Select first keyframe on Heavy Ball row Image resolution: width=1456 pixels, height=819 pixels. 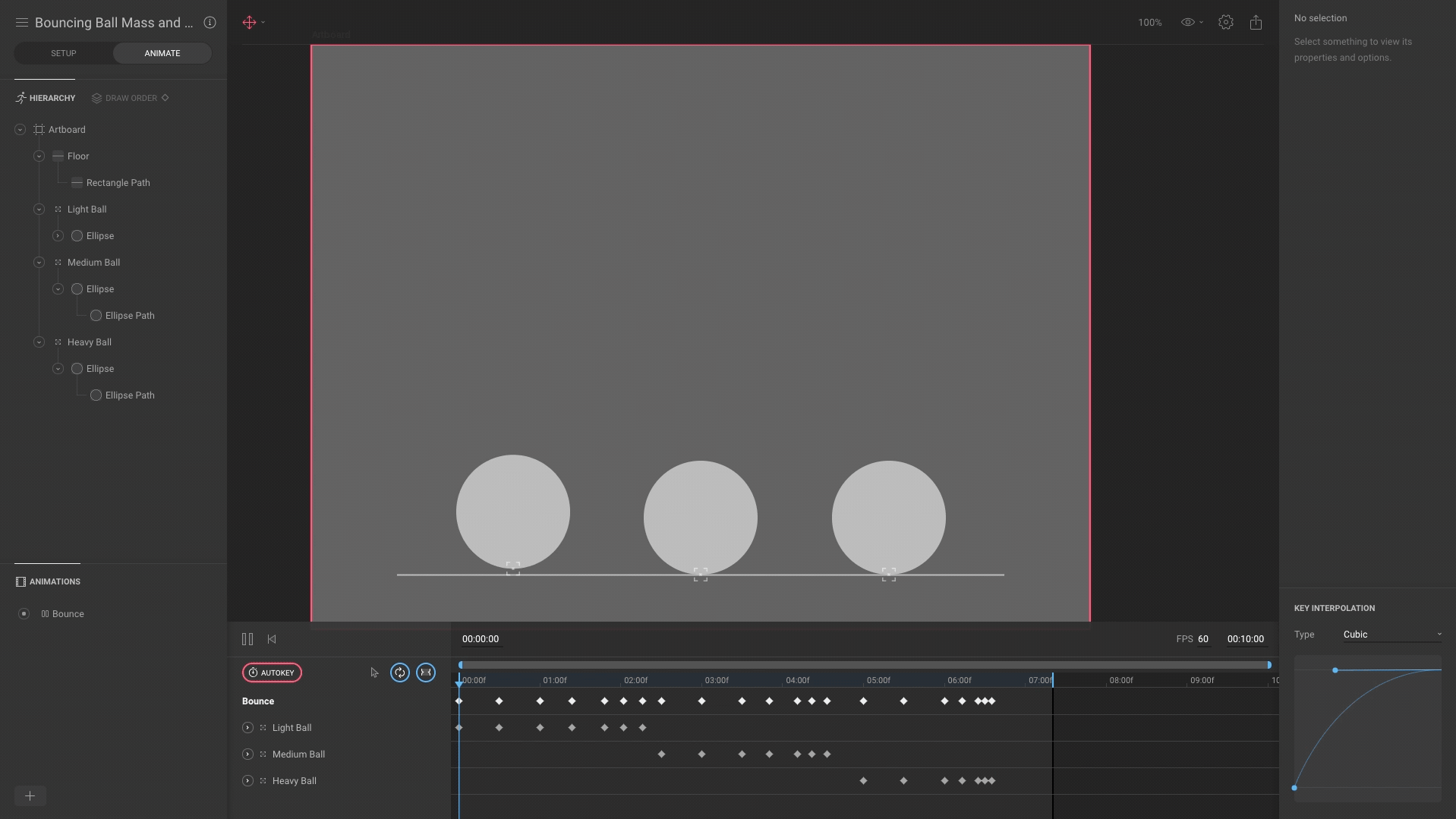(863, 781)
